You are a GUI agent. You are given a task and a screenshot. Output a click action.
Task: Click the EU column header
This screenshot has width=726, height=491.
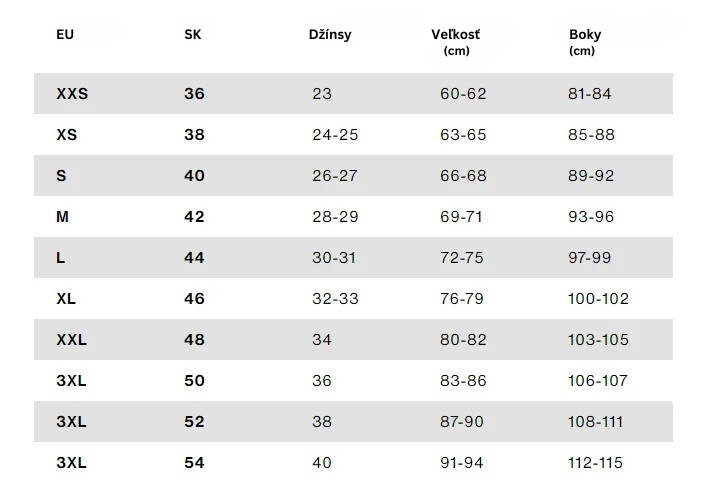tap(65, 35)
